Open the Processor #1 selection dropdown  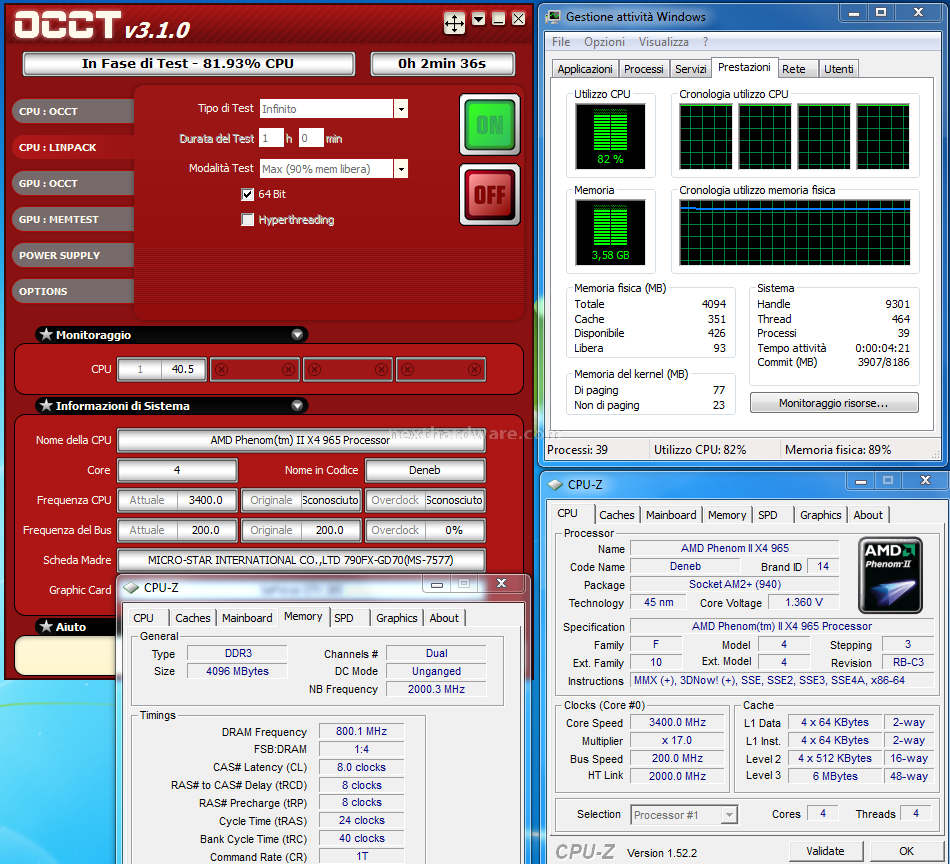(729, 815)
